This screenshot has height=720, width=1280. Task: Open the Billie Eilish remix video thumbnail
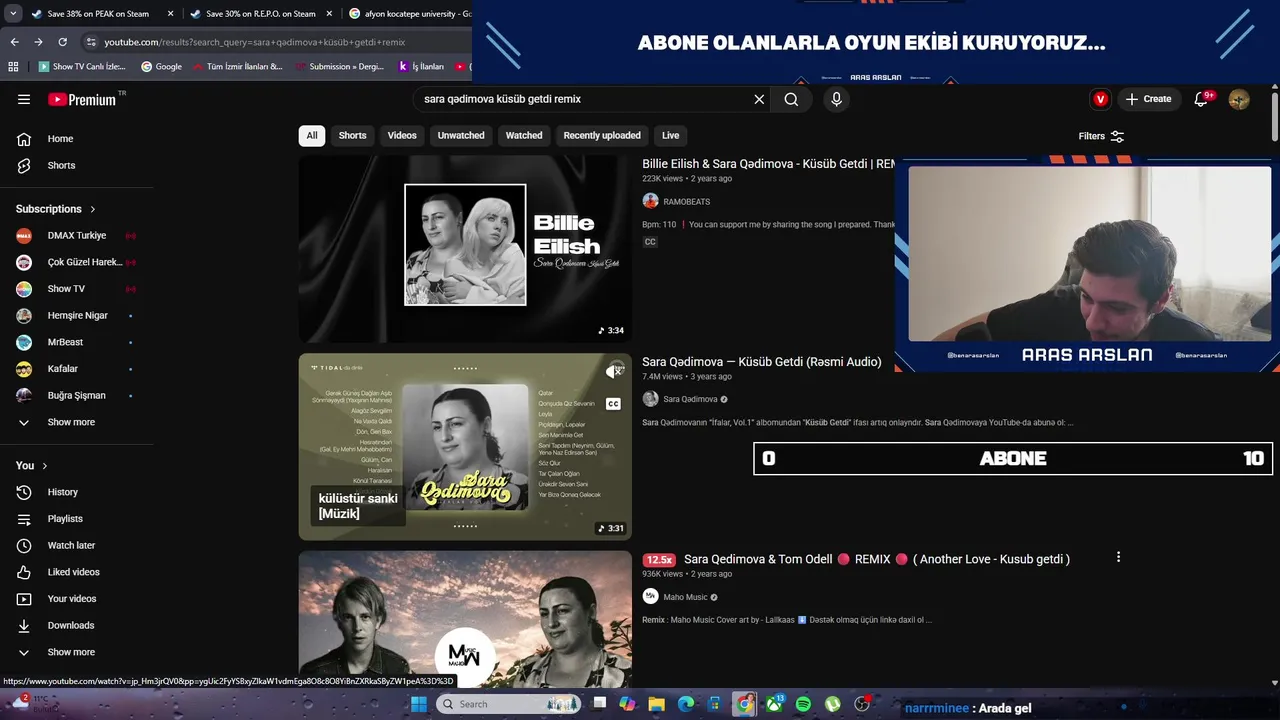click(x=465, y=249)
